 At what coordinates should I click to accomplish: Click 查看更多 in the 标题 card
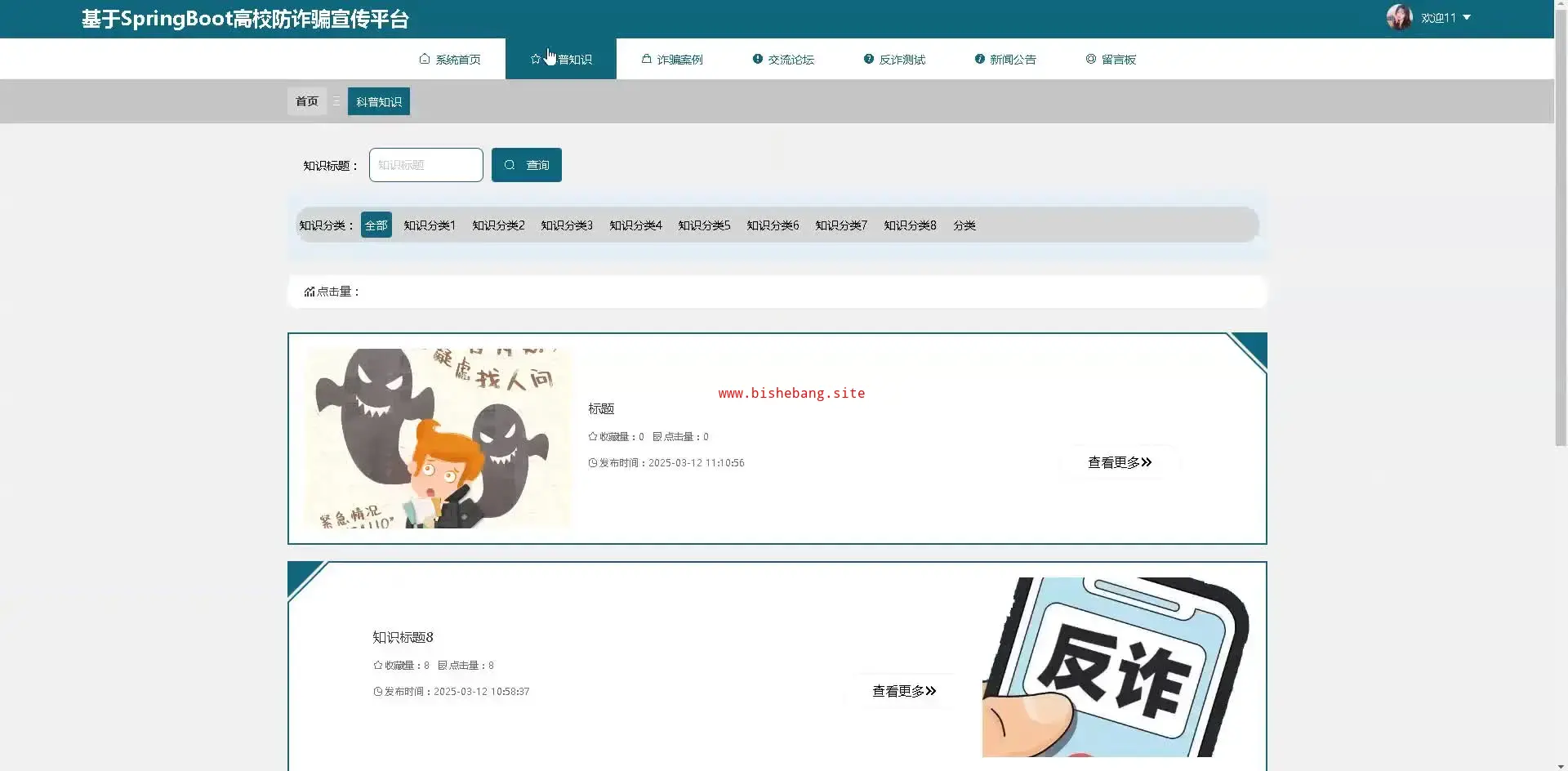point(1120,462)
